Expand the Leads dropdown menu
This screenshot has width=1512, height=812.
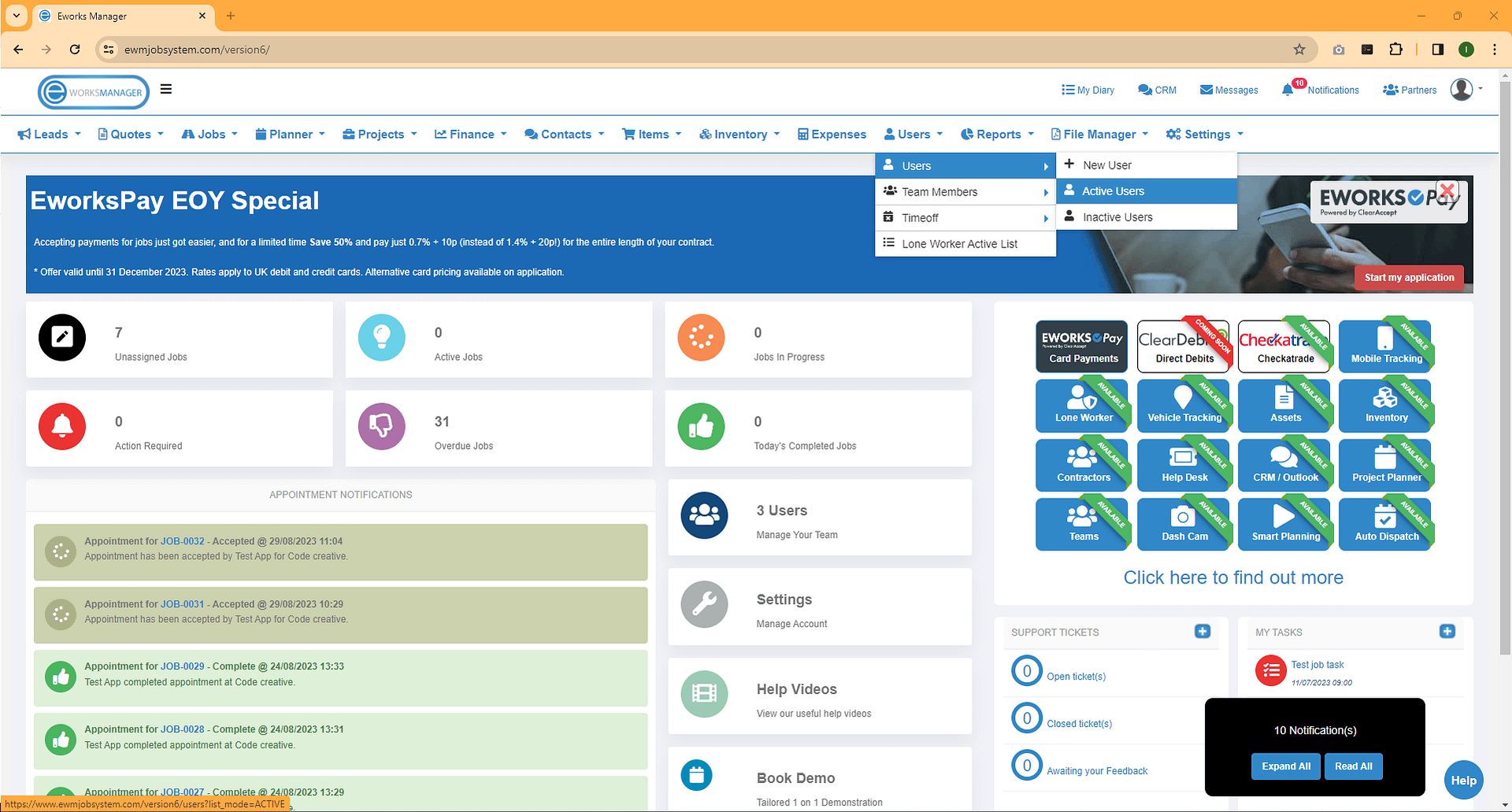(x=50, y=134)
